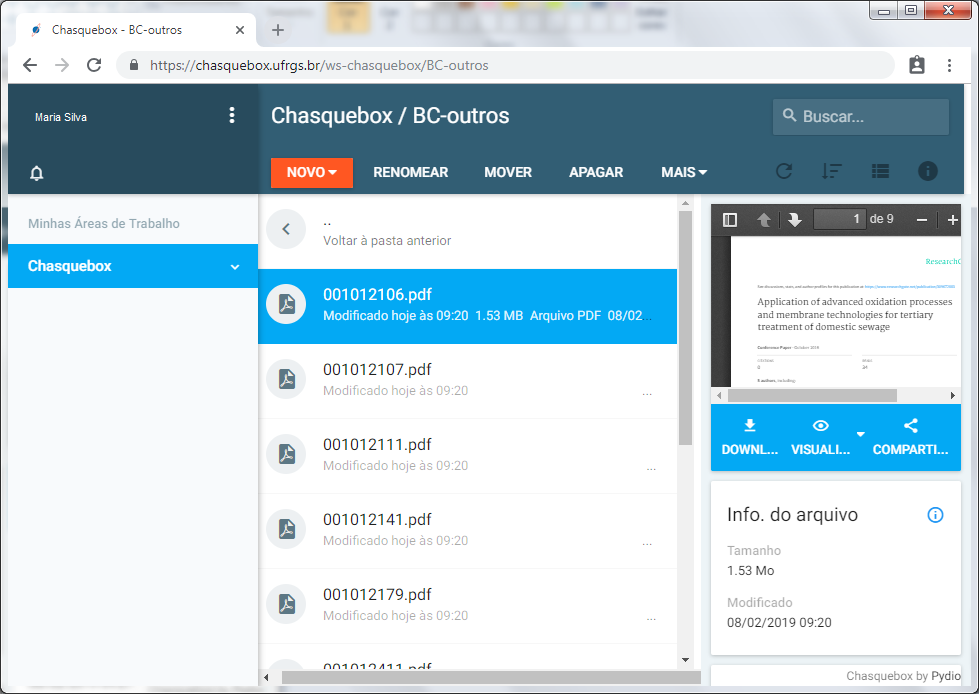
Task: Open the browser three-dot menu
Action: tap(949, 65)
